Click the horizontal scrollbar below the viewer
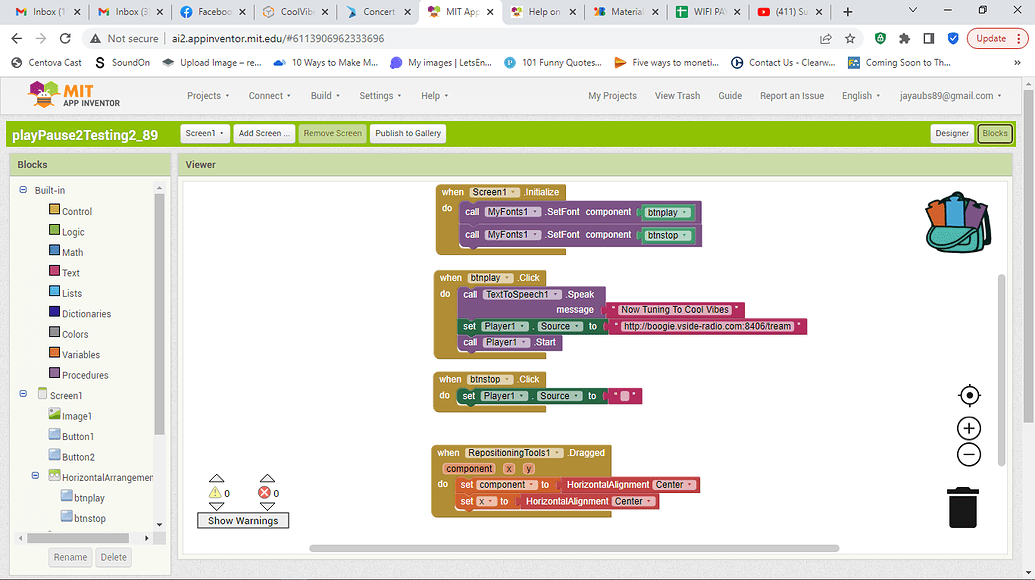 pos(575,547)
